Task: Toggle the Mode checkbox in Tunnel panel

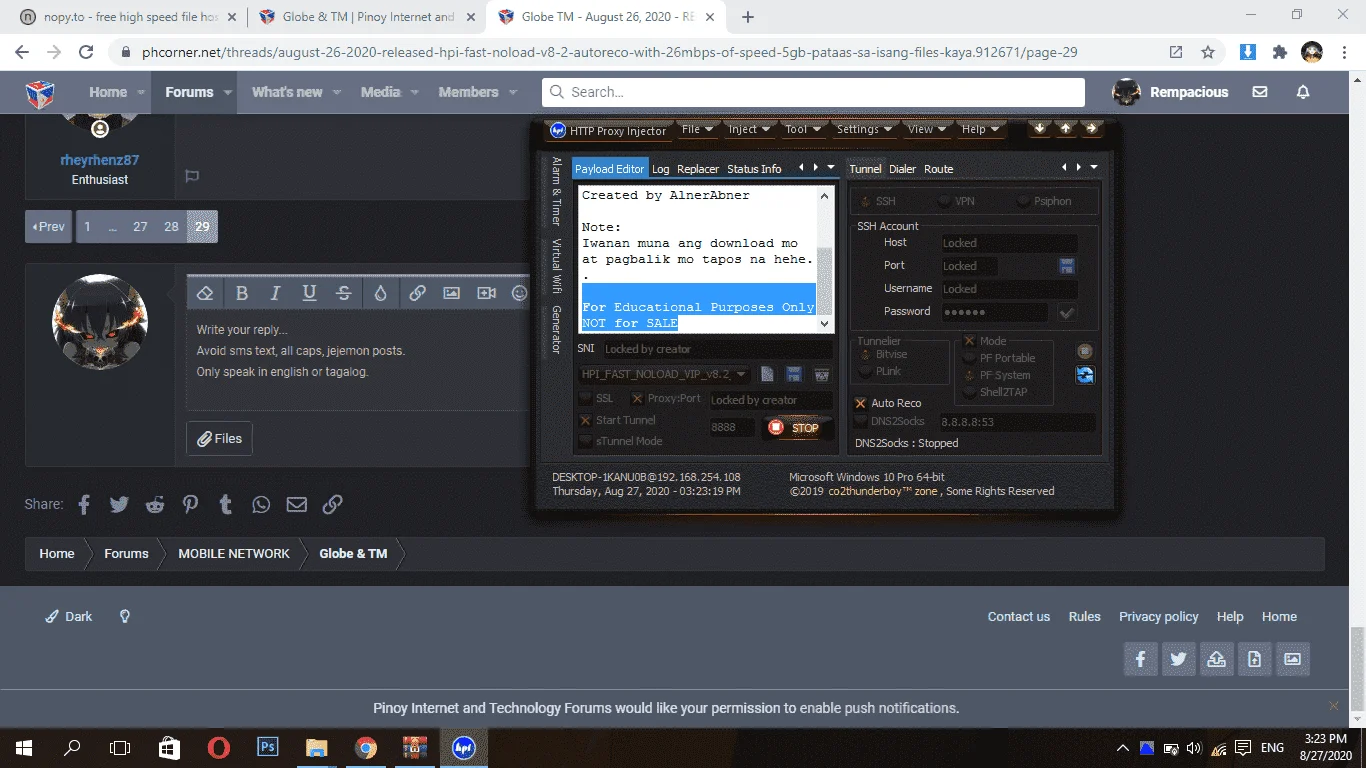Action: click(x=970, y=341)
